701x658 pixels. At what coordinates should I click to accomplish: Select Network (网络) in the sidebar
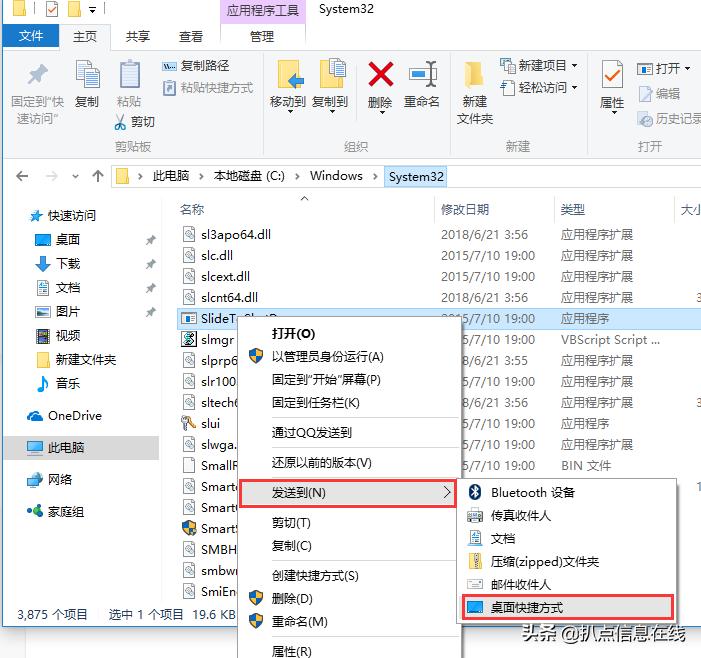(x=50, y=480)
